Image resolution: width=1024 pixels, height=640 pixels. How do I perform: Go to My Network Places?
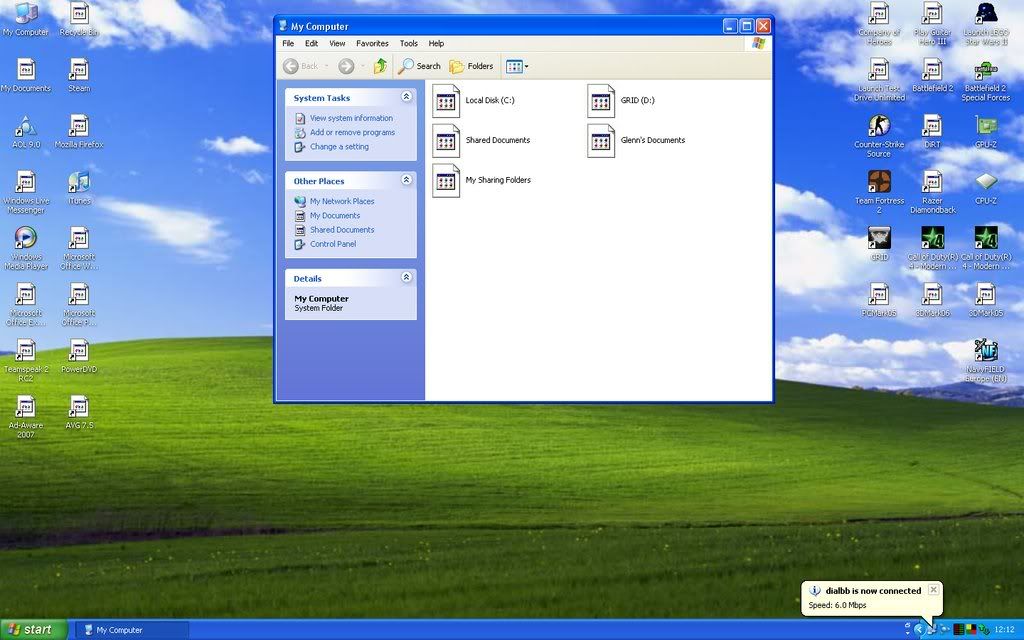(x=342, y=202)
